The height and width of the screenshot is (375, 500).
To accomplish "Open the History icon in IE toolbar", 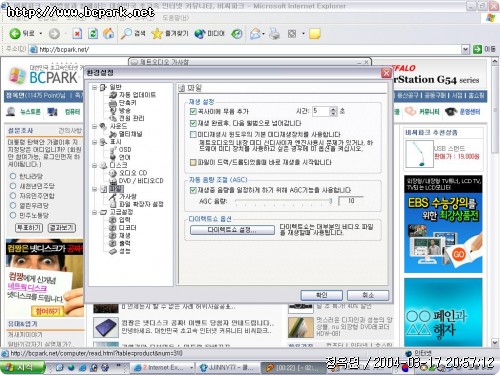I will click(x=237, y=33).
